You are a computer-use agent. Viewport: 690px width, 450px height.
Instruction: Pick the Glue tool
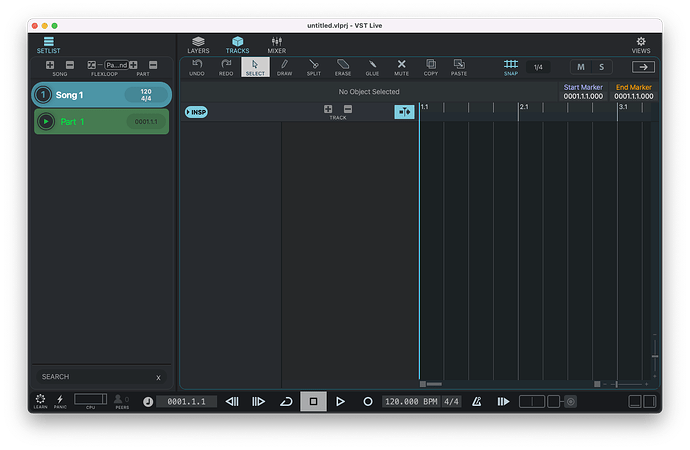pyautogui.click(x=372, y=67)
